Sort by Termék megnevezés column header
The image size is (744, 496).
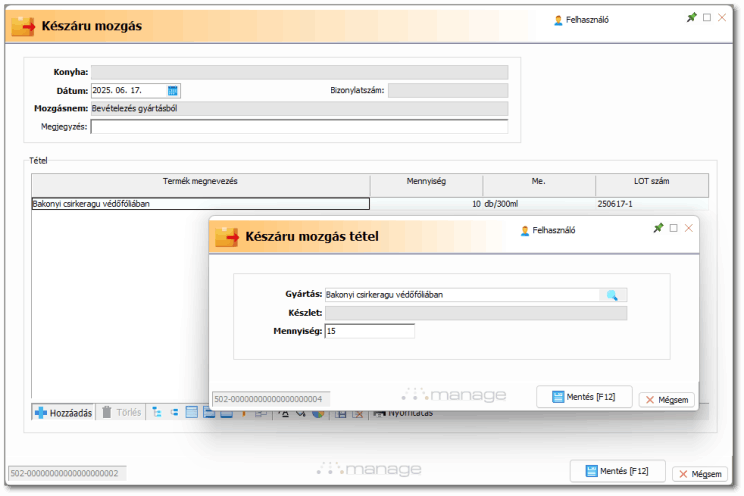click(201, 185)
